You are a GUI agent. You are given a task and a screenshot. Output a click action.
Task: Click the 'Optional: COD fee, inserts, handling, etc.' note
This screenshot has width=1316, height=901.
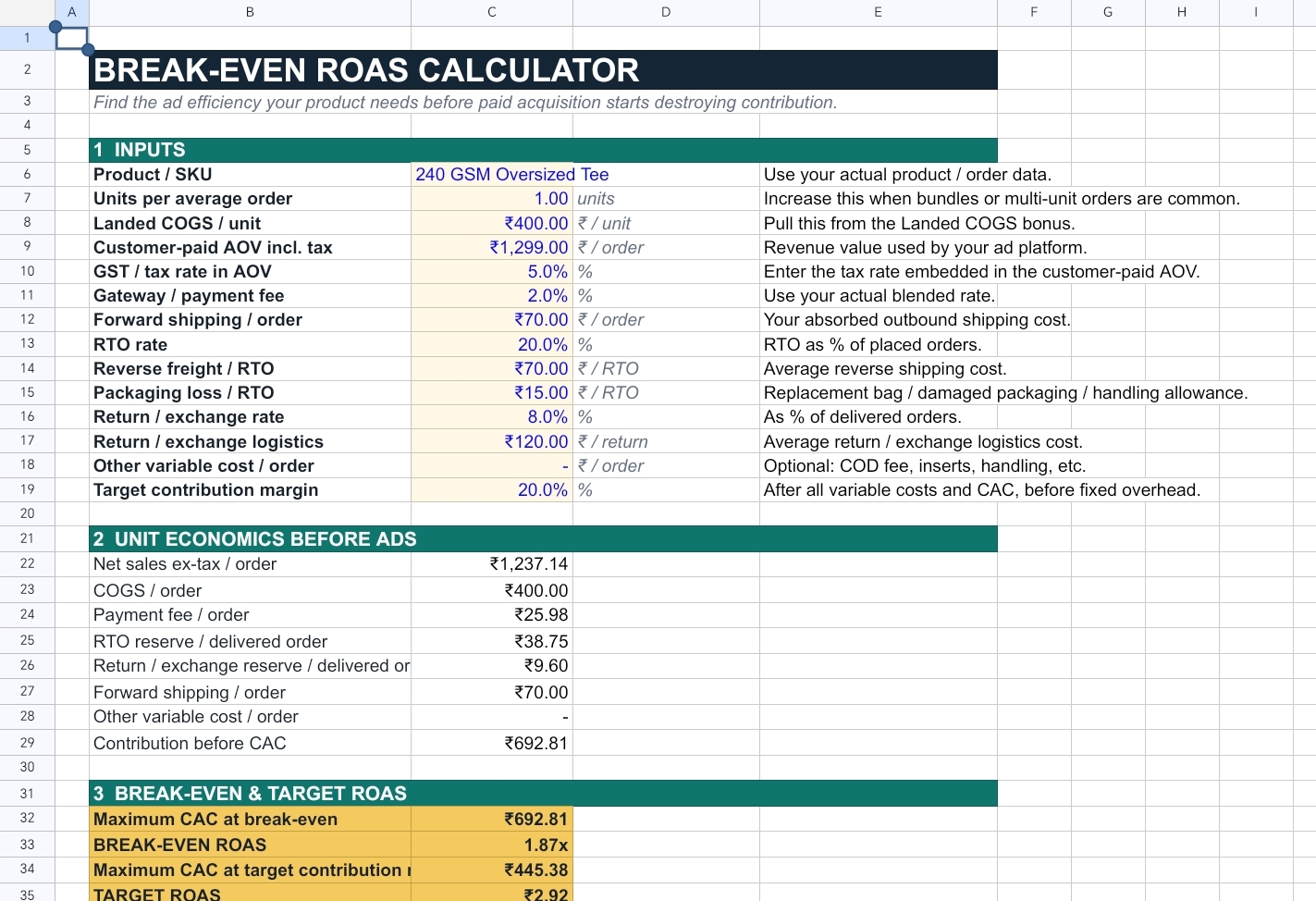pos(925,465)
